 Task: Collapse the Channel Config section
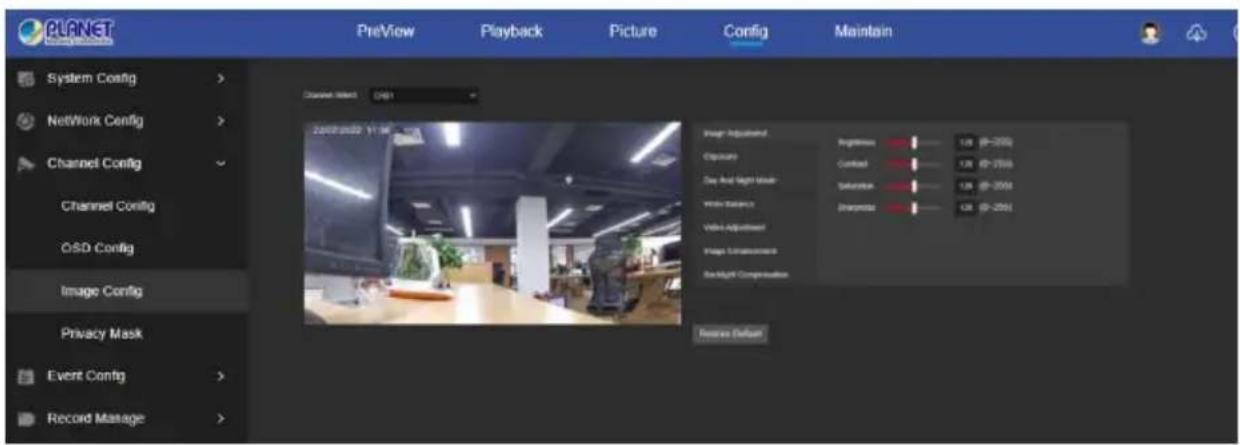[x=222, y=164]
